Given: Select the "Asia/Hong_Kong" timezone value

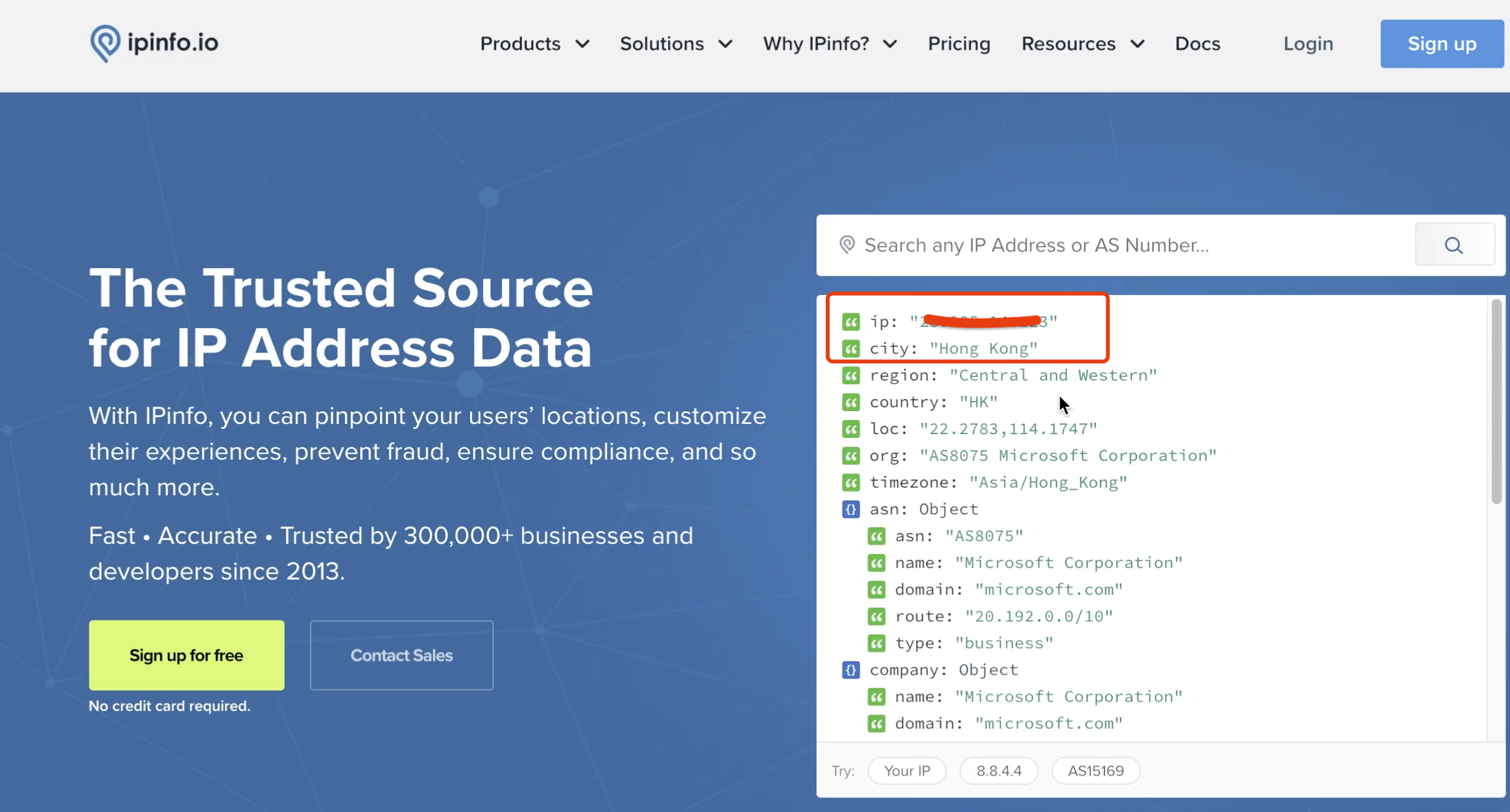Looking at the screenshot, I should click(x=1048, y=483).
